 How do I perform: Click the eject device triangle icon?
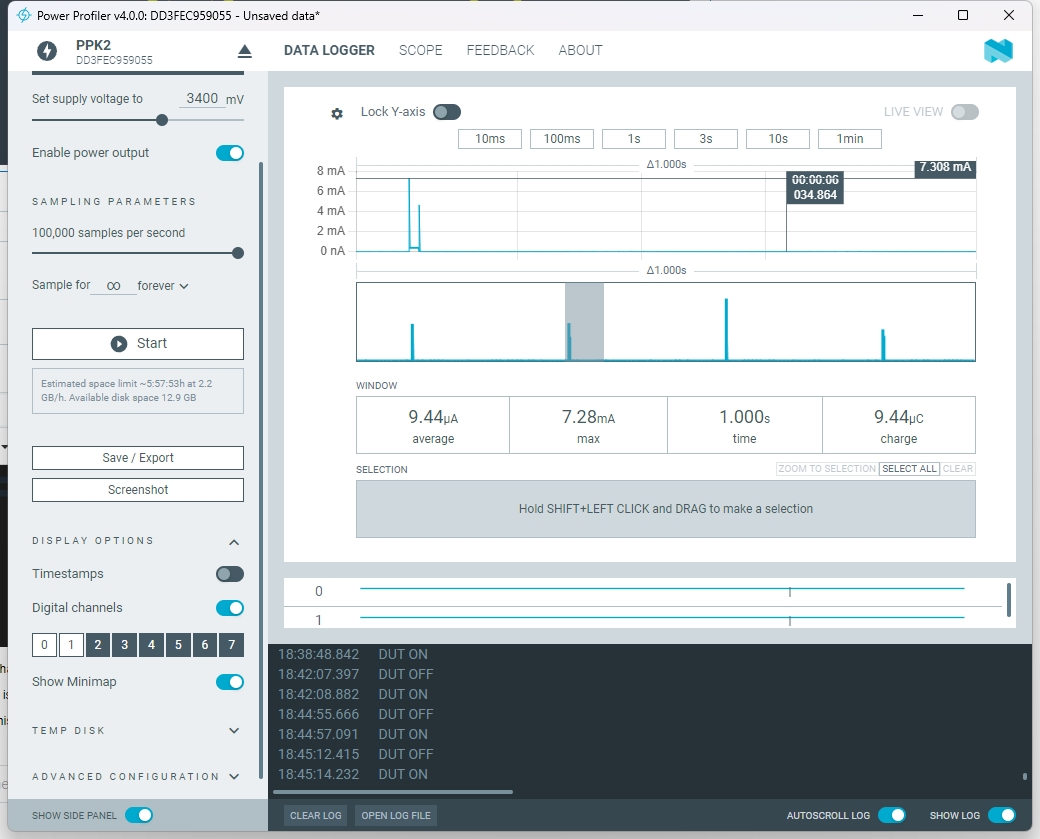point(245,51)
